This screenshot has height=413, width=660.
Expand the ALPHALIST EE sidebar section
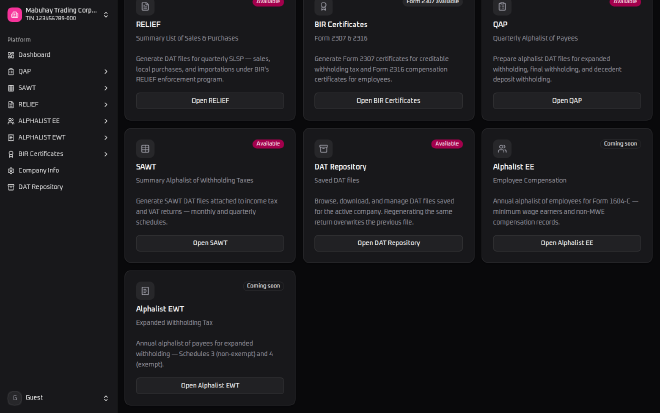coord(106,121)
